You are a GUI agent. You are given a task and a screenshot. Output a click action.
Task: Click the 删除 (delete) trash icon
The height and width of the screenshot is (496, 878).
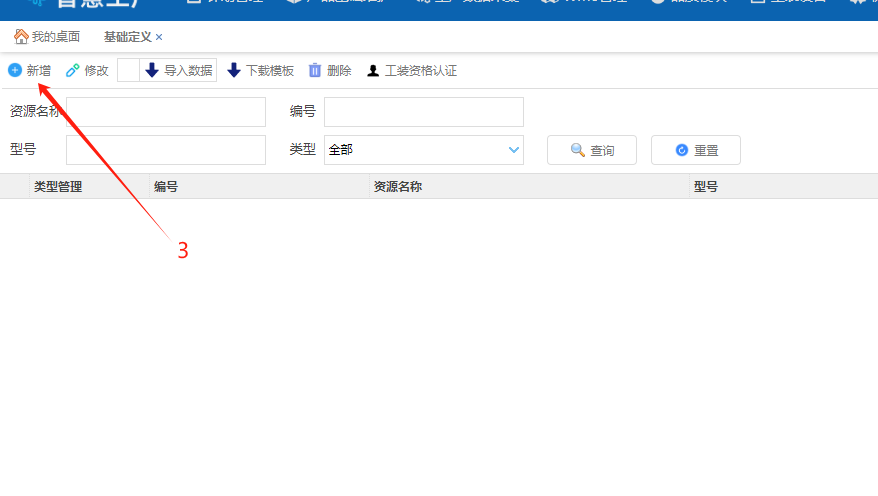click(315, 70)
